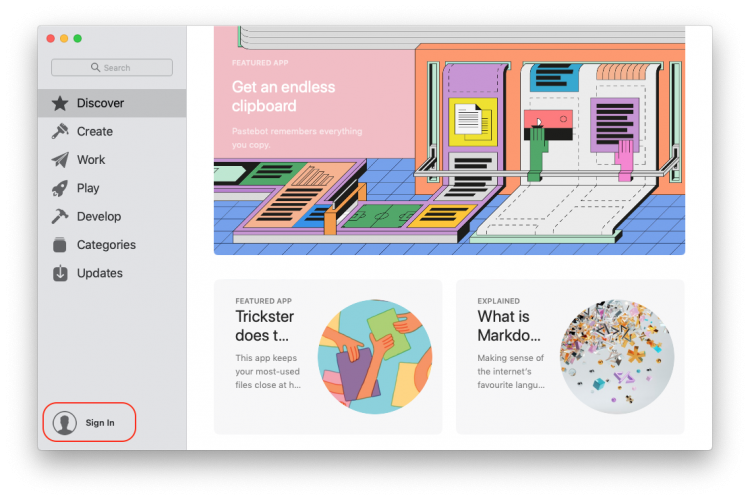Viewport: 750px width, 500px height.
Task: Click the Trickster hands-and-files circular artwork
Action: click(375, 356)
